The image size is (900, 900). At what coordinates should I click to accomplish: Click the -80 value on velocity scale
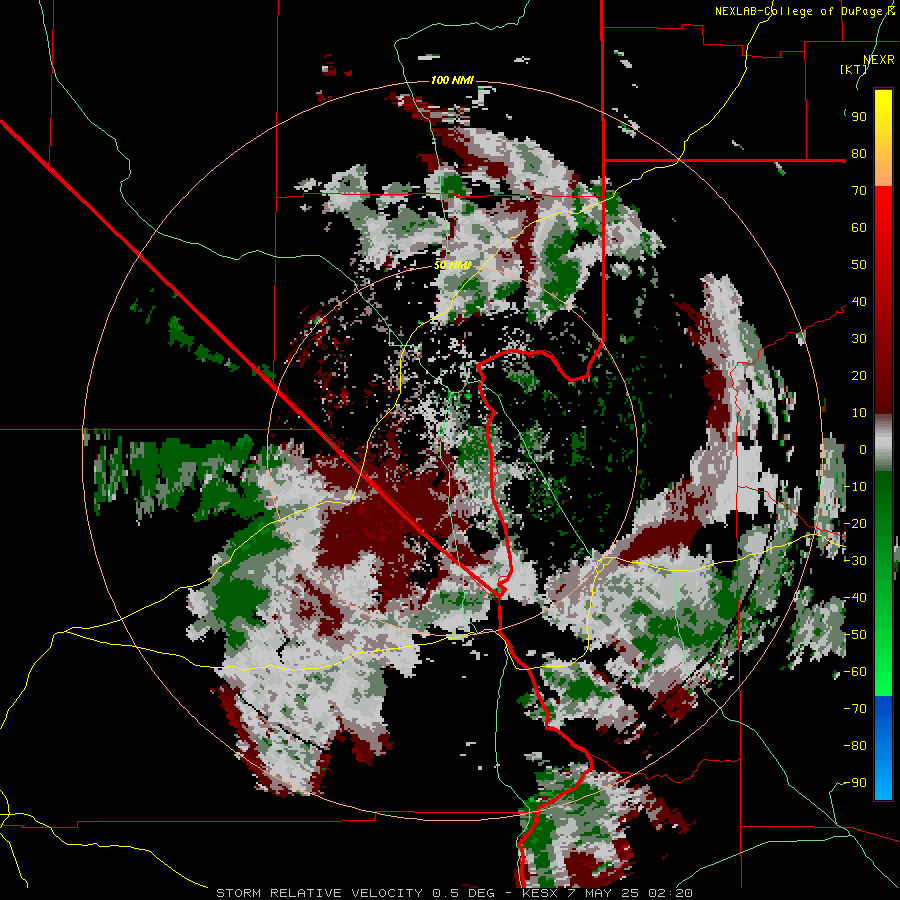click(855, 746)
